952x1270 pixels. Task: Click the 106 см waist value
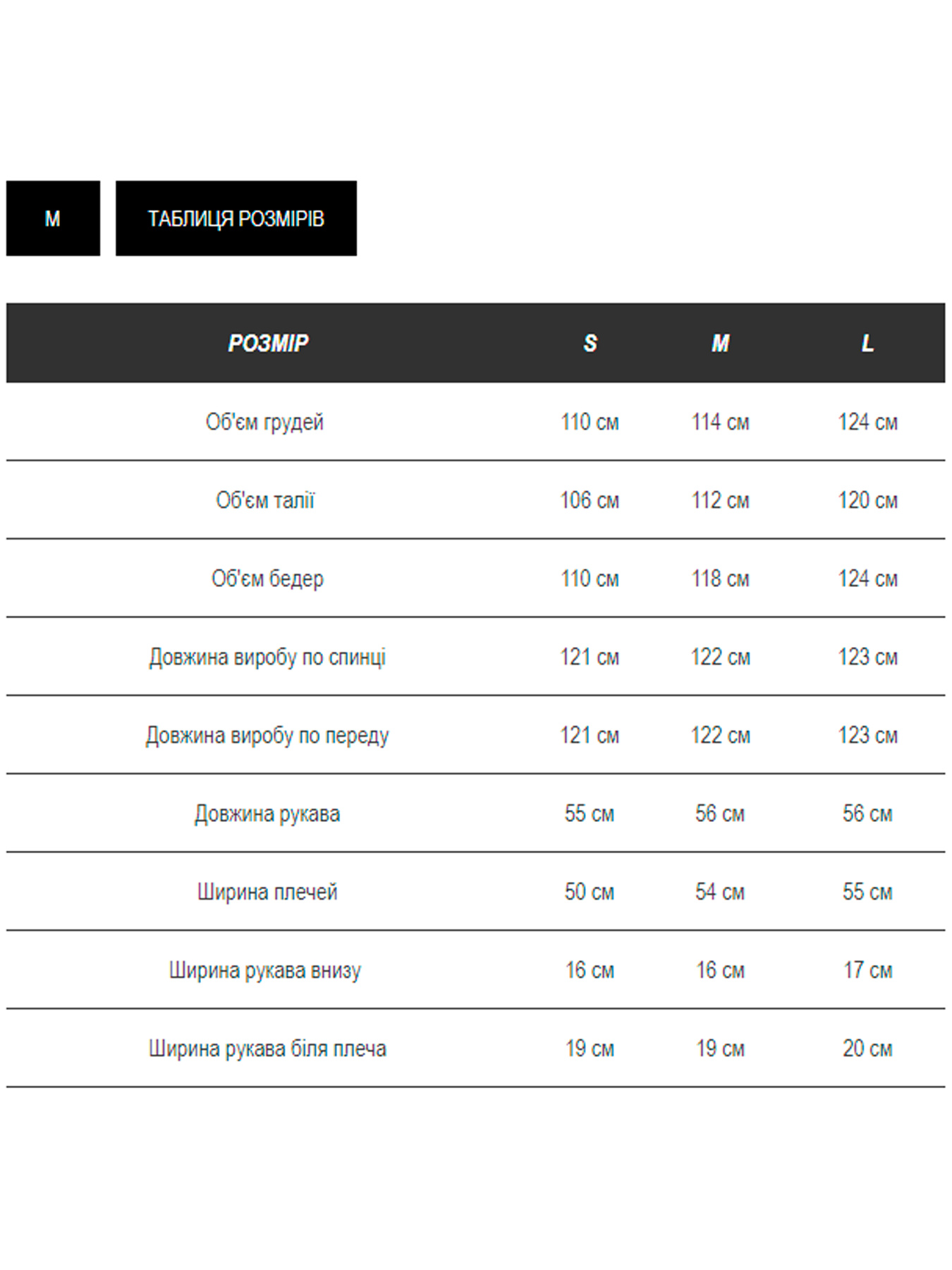pyautogui.click(x=590, y=500)
